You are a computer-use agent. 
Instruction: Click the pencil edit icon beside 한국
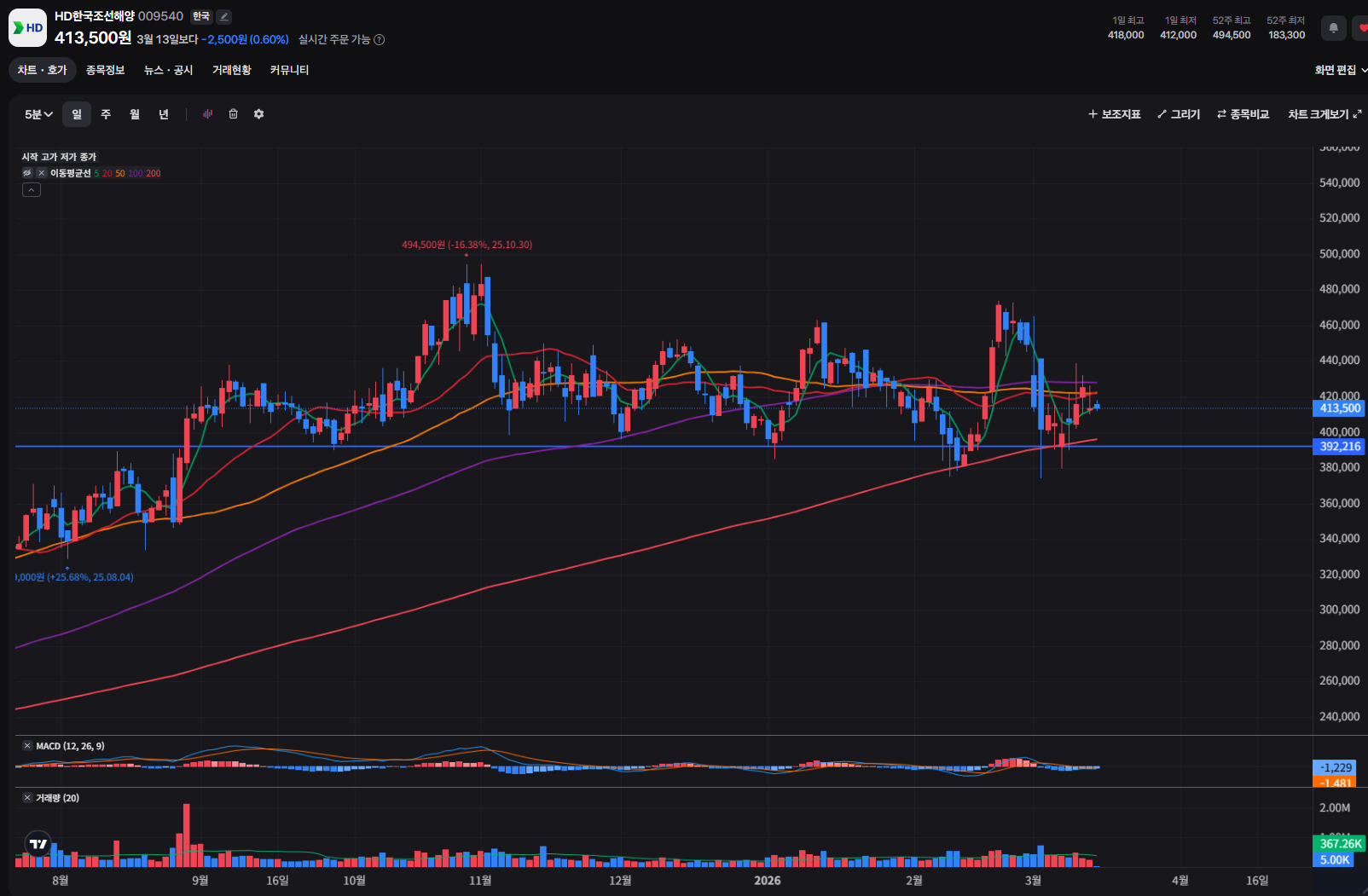coord(223,16)
